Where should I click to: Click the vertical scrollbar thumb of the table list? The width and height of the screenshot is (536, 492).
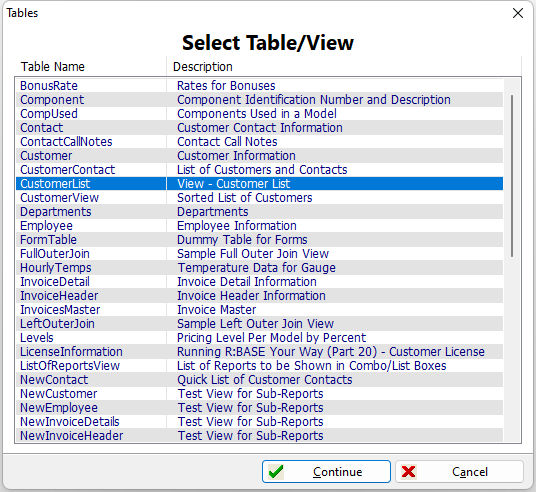coord(512,176)
